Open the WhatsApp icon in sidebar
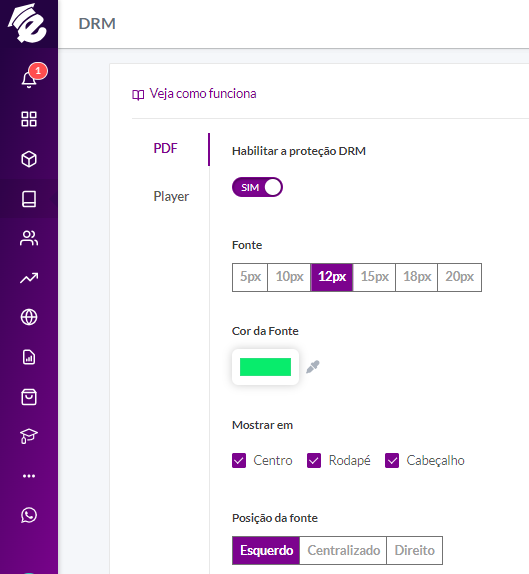529x574 pixels. point(29,515)
